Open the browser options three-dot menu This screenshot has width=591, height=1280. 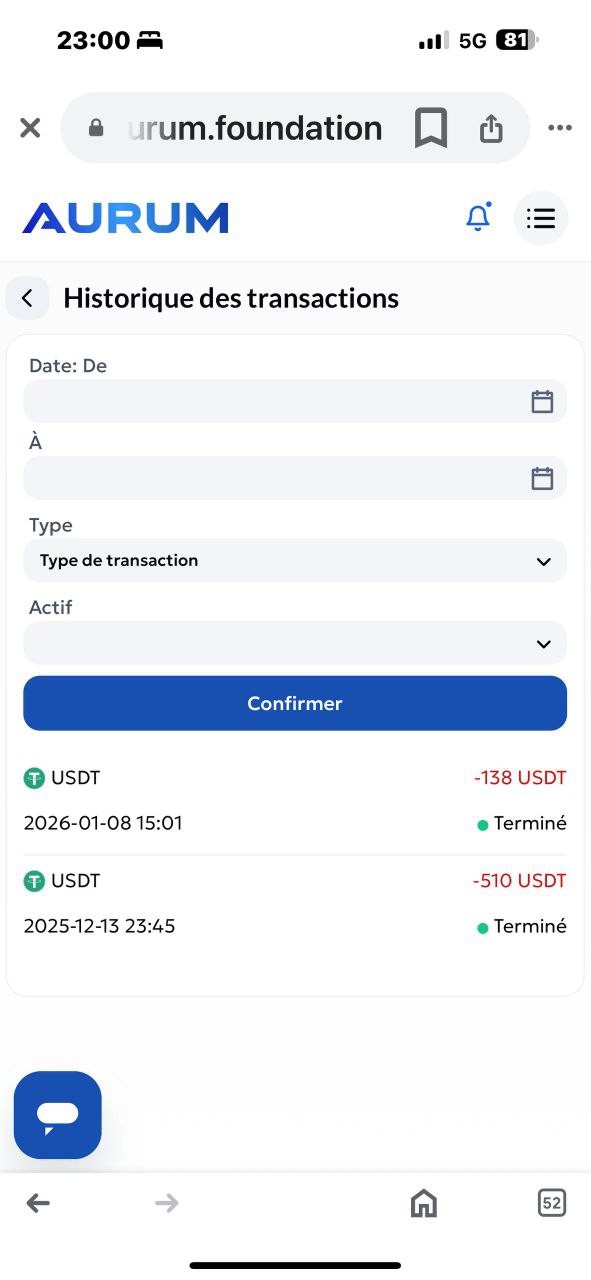click(559, 127)
